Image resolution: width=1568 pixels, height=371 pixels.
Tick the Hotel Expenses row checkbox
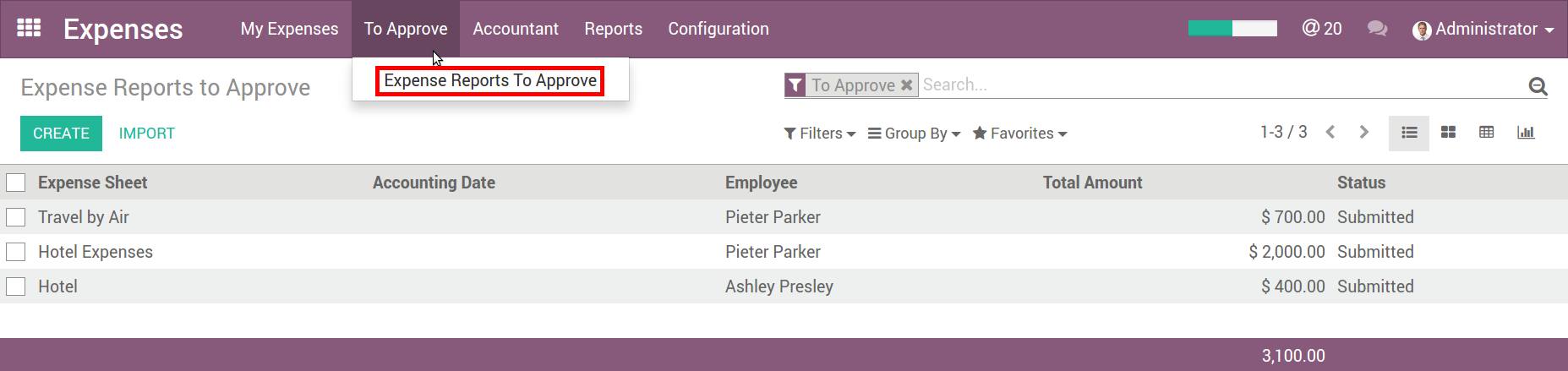pyautogui.click(x=16, y=252)
